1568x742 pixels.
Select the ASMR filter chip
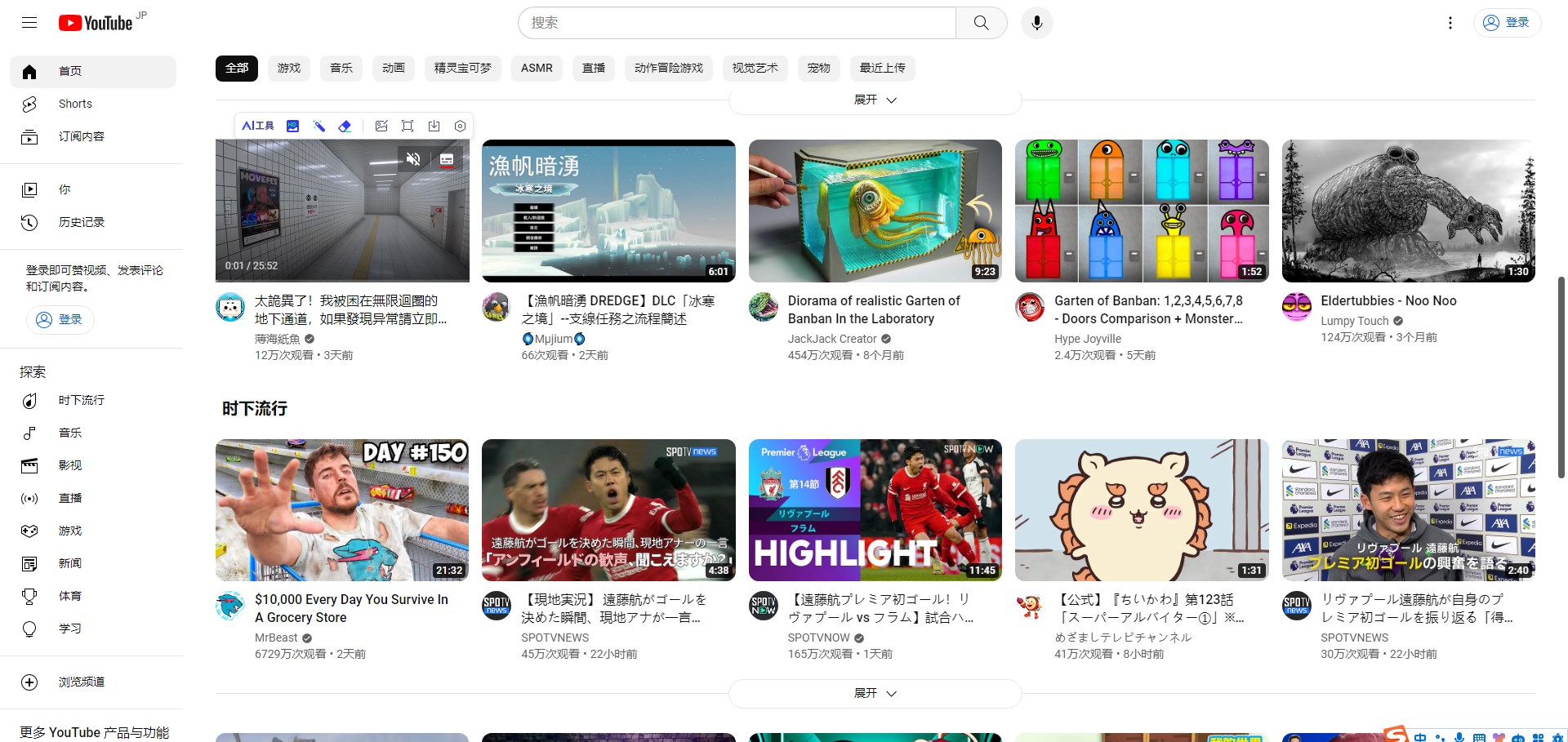[x=537, y=68]
